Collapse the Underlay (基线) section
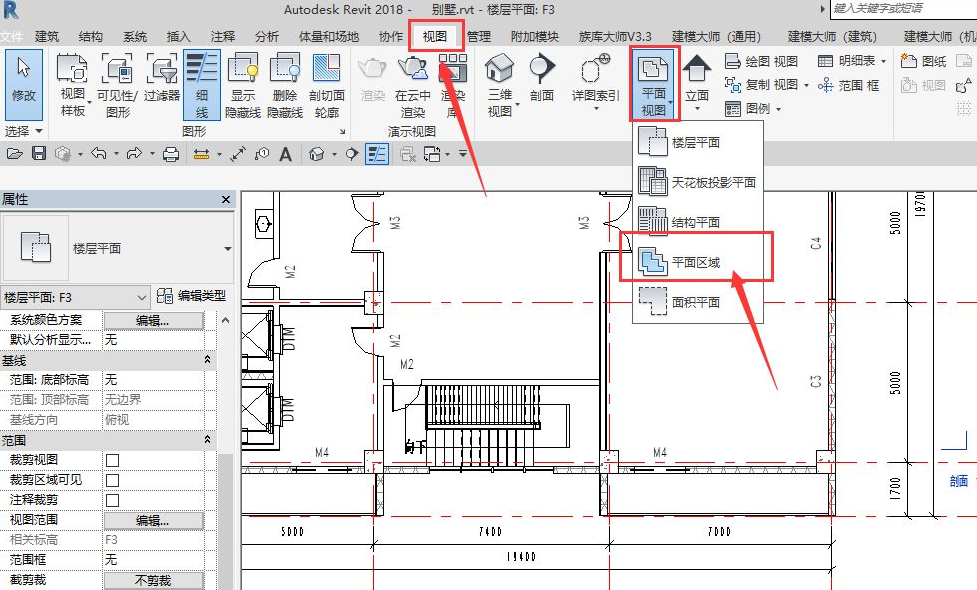Image resolution: width=977 pixels, height=590 pixels. pos(207,360)
